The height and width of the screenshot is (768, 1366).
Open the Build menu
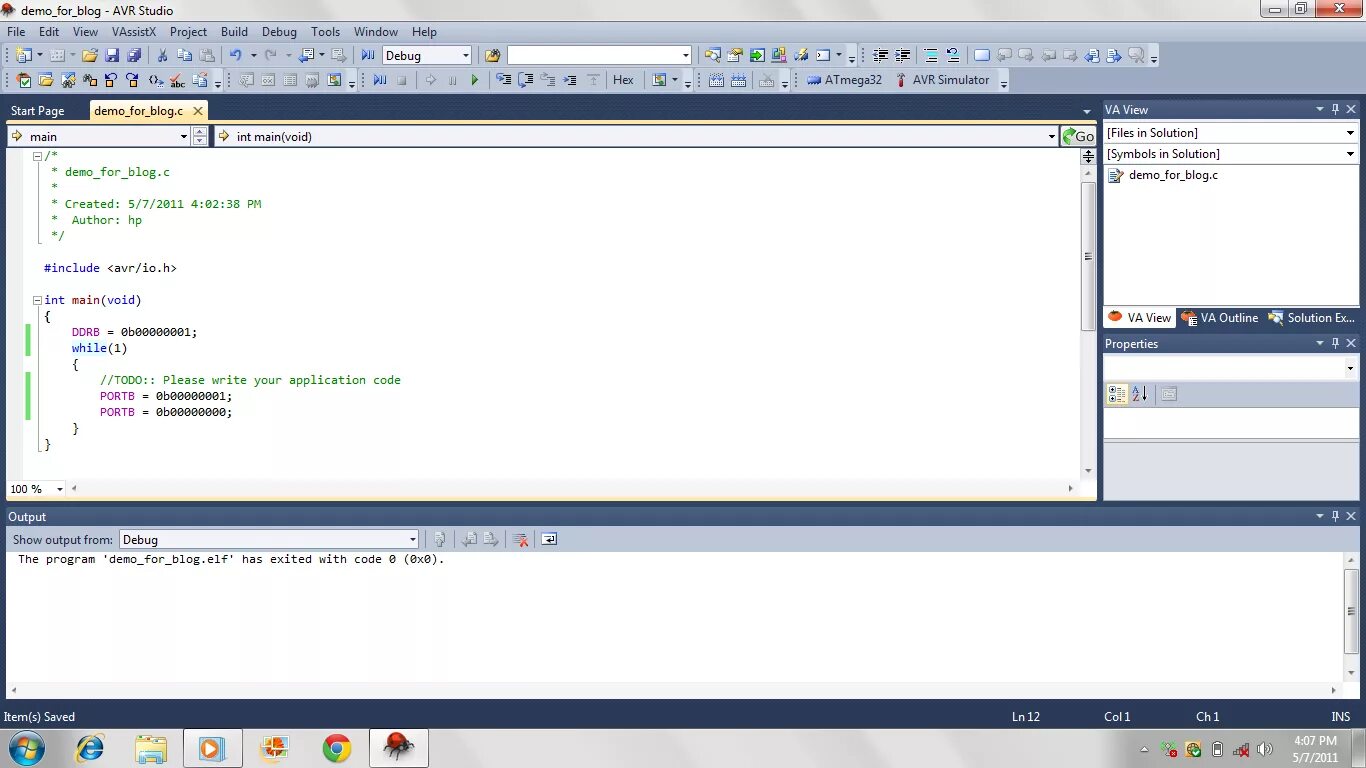click(234, 32)
